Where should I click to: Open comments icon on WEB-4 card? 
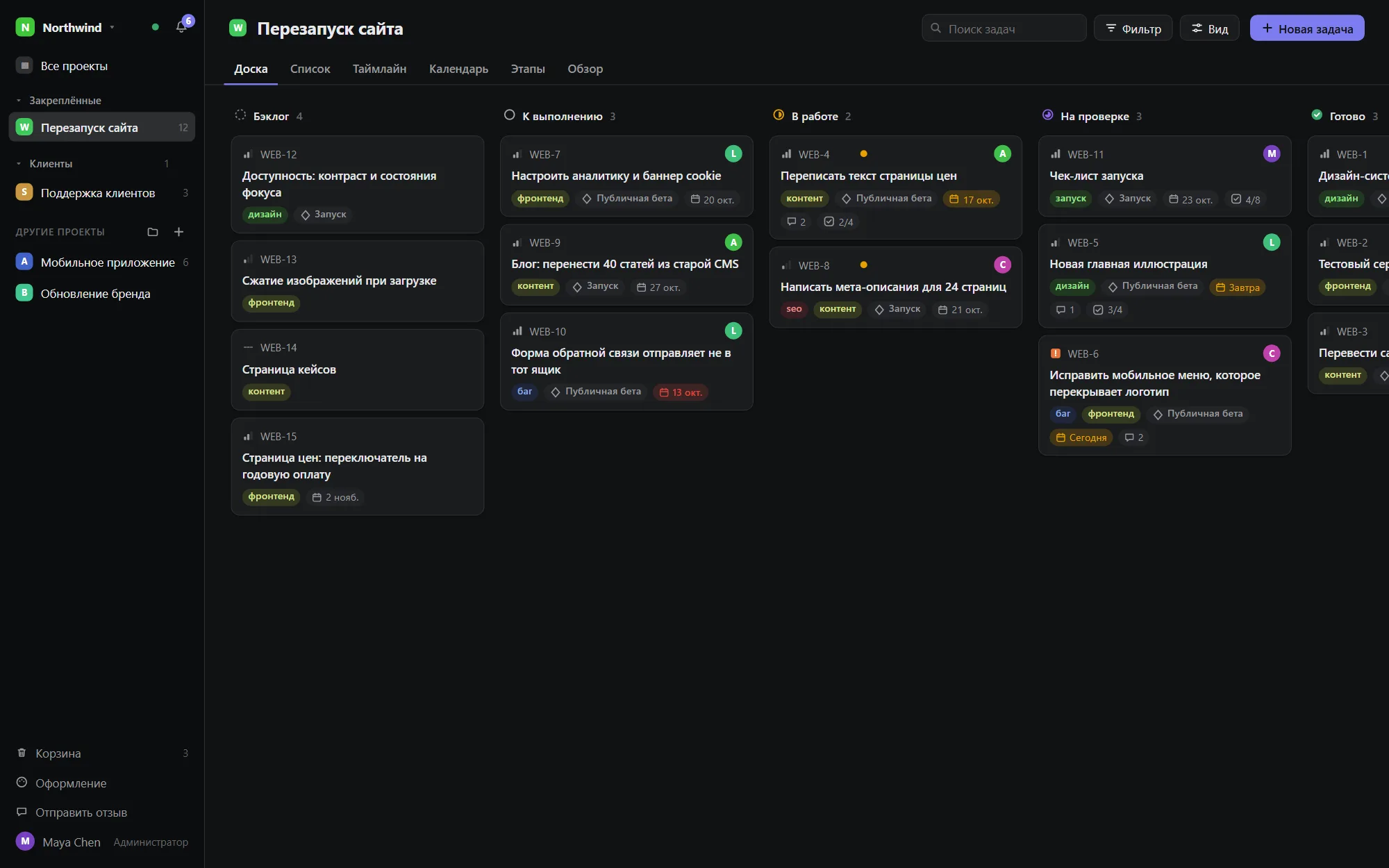(796, 222)
